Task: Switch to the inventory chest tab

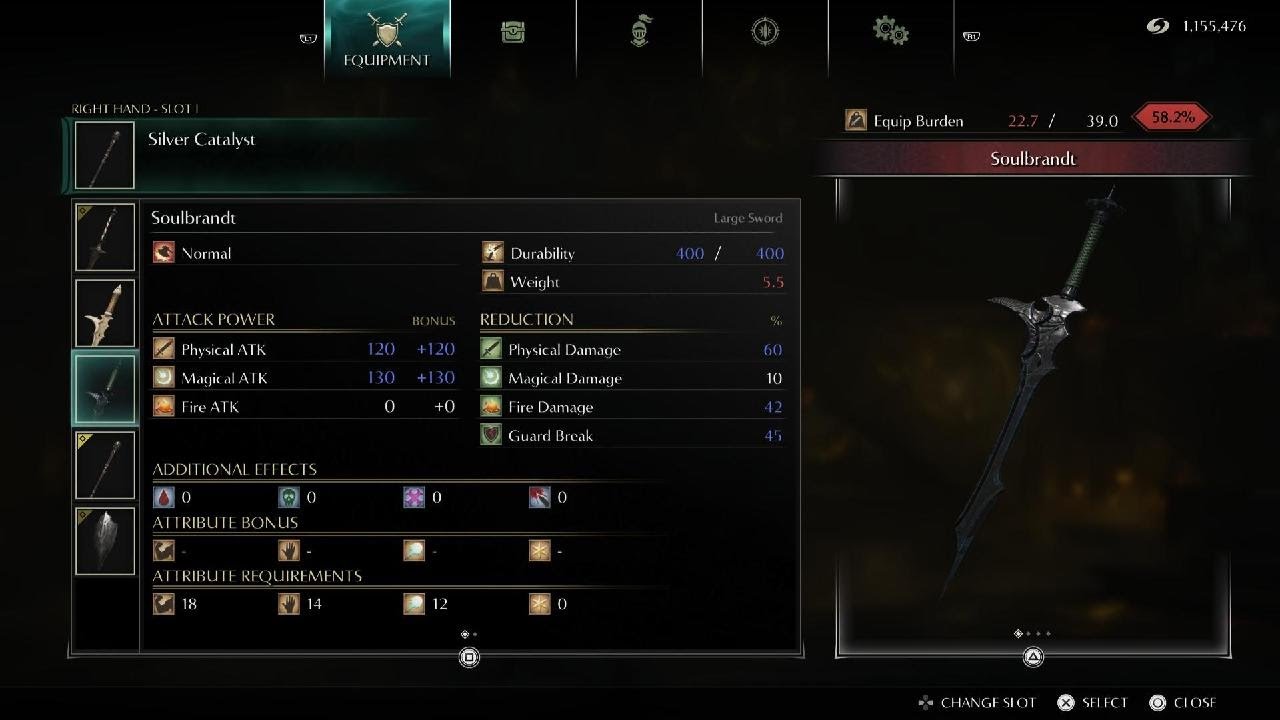Action: pyautogui.click(x=513, y=32)
